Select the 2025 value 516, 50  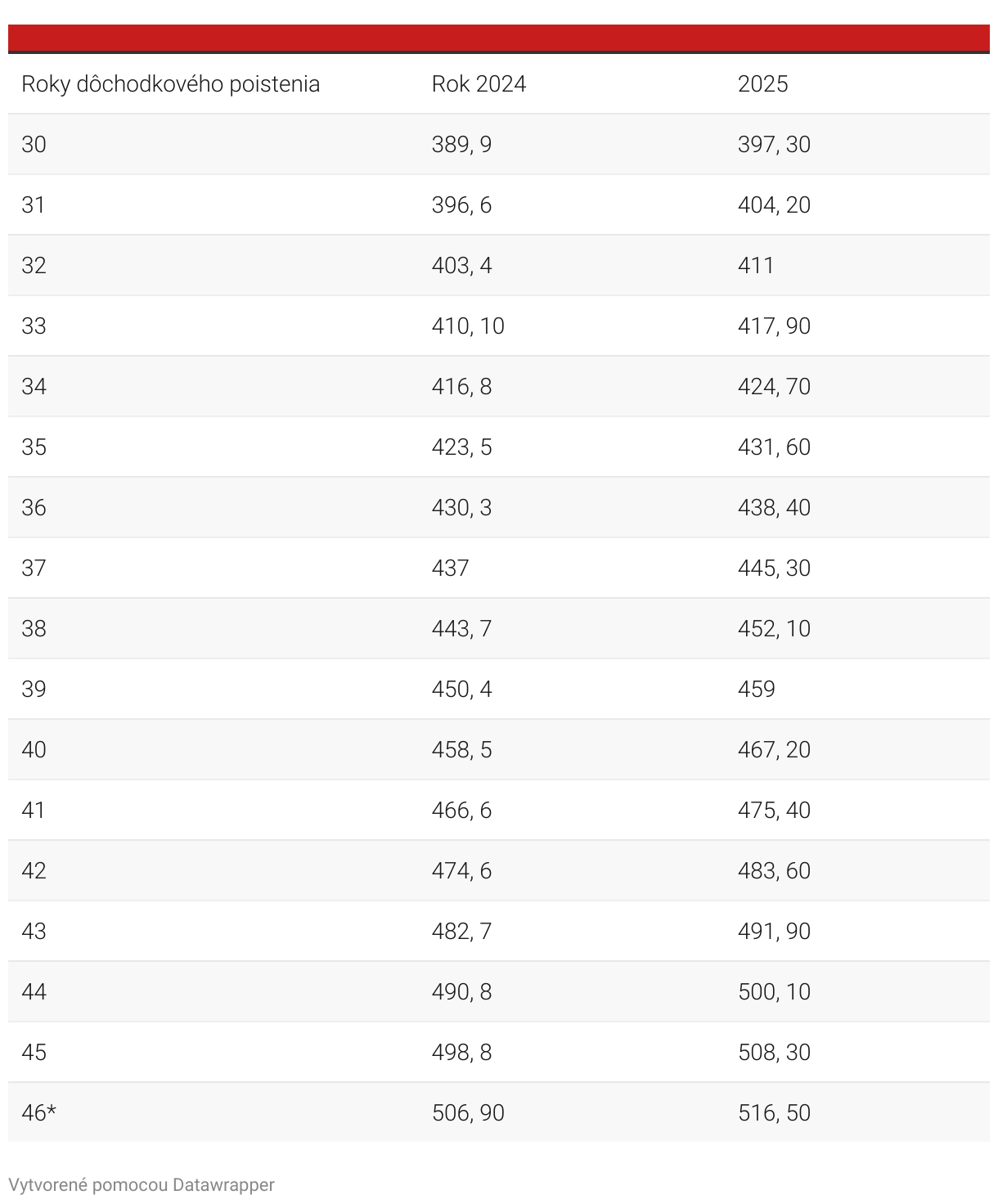774,1113
